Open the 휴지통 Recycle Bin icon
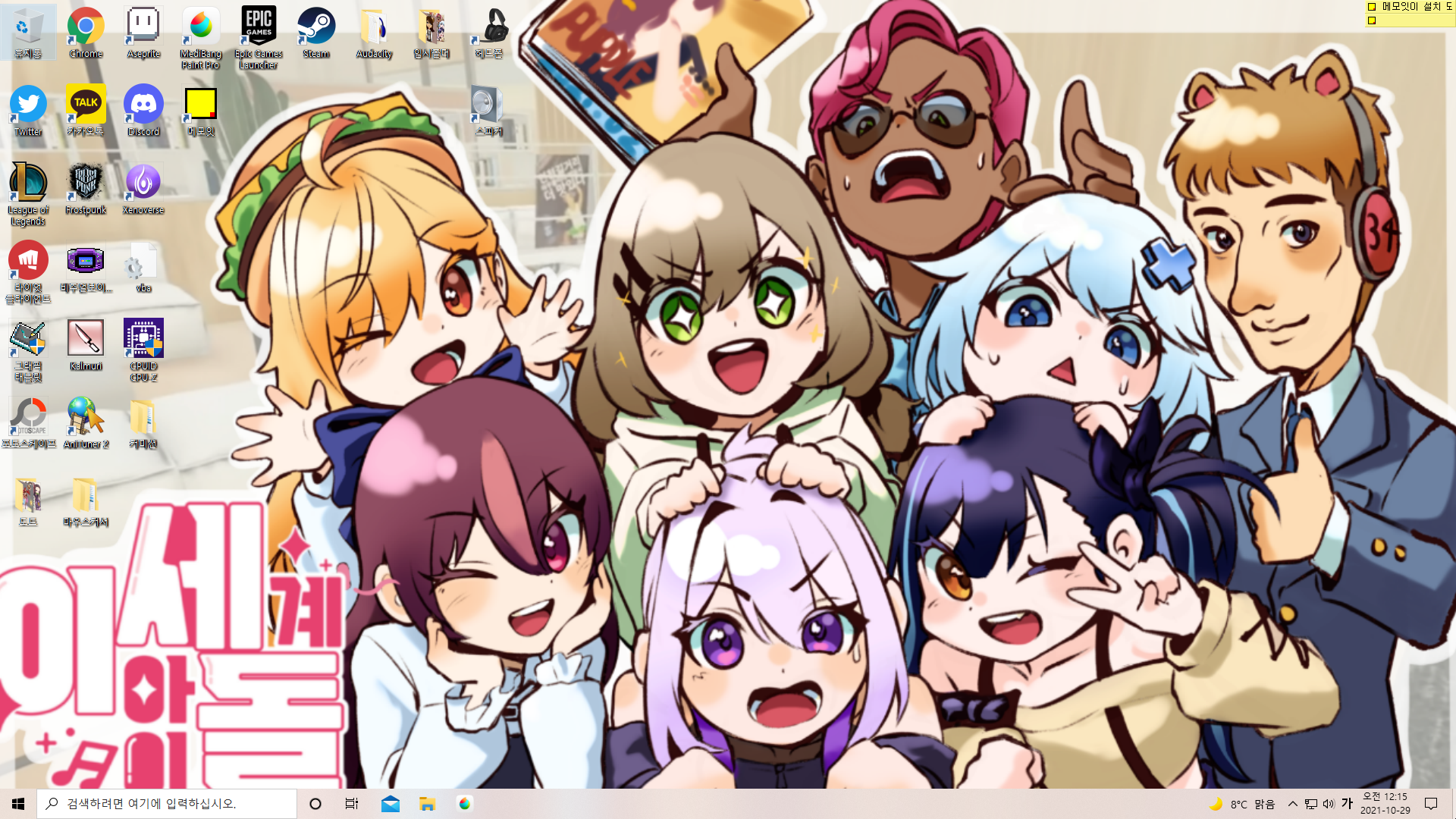The height and width of the screenshot is (819, 1456). point(28,33)
